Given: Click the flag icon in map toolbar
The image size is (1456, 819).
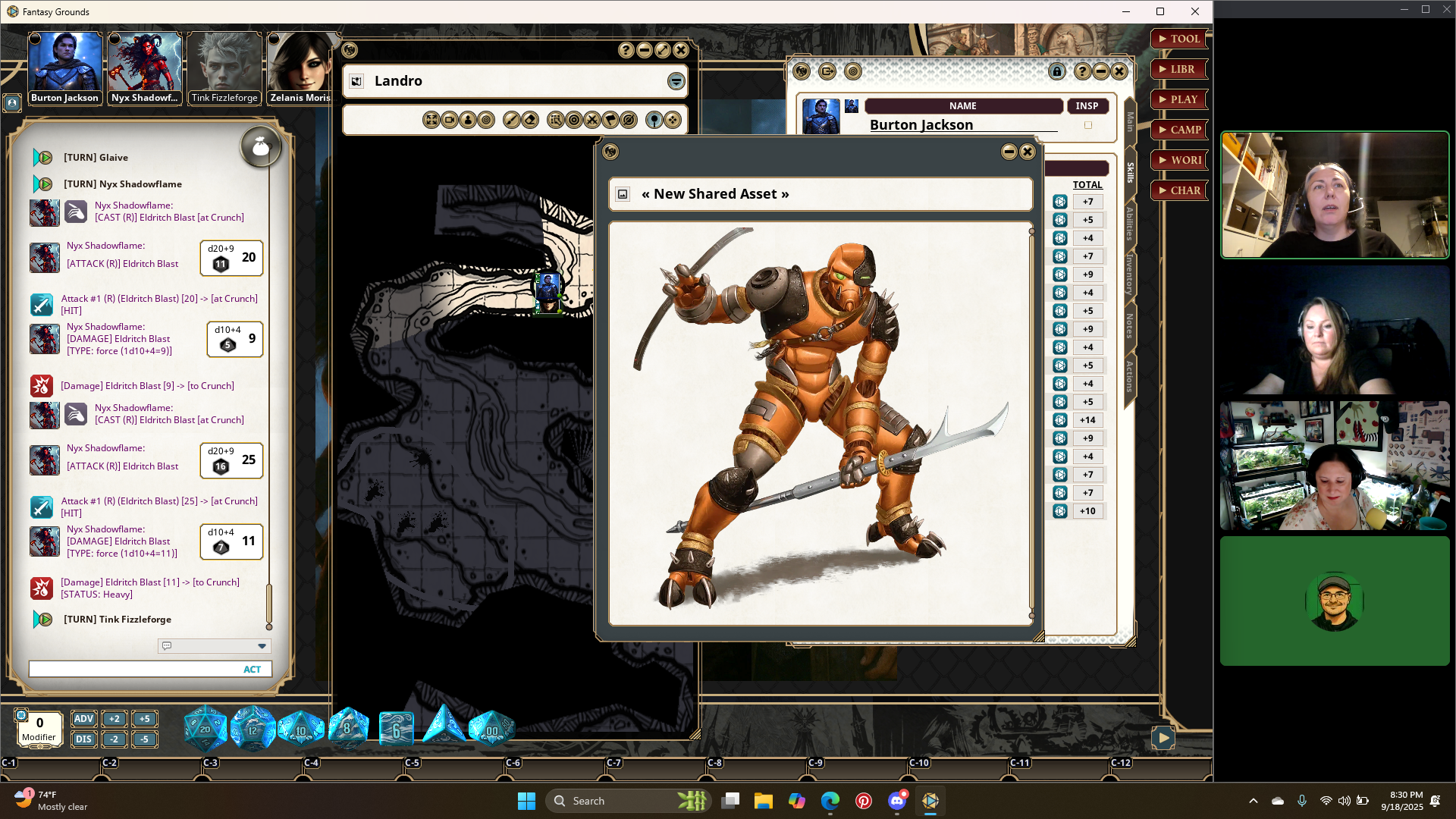Looking at the screenshot, I should [610, 120].
